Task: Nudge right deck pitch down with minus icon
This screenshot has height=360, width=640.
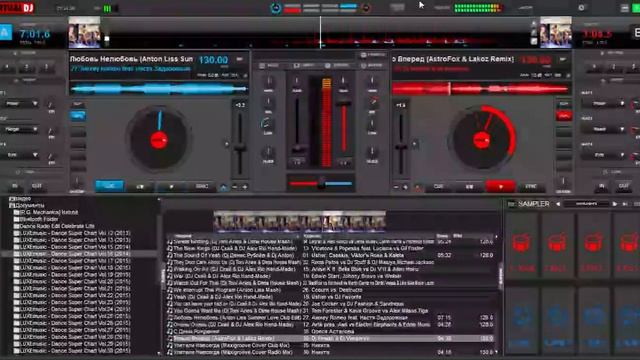Action: pyautogui.click(x=396, y=187)
